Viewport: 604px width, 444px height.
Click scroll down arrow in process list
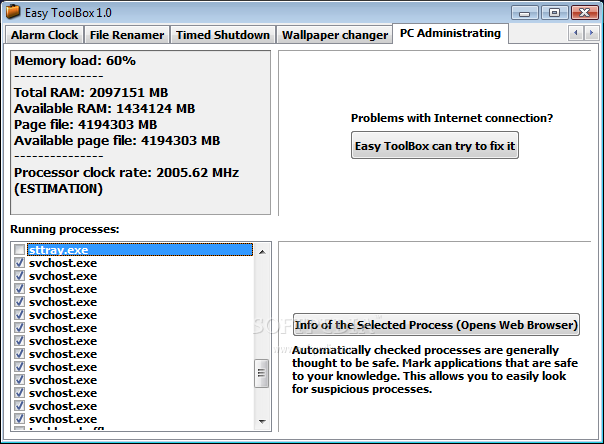click(x=262, y=421)
